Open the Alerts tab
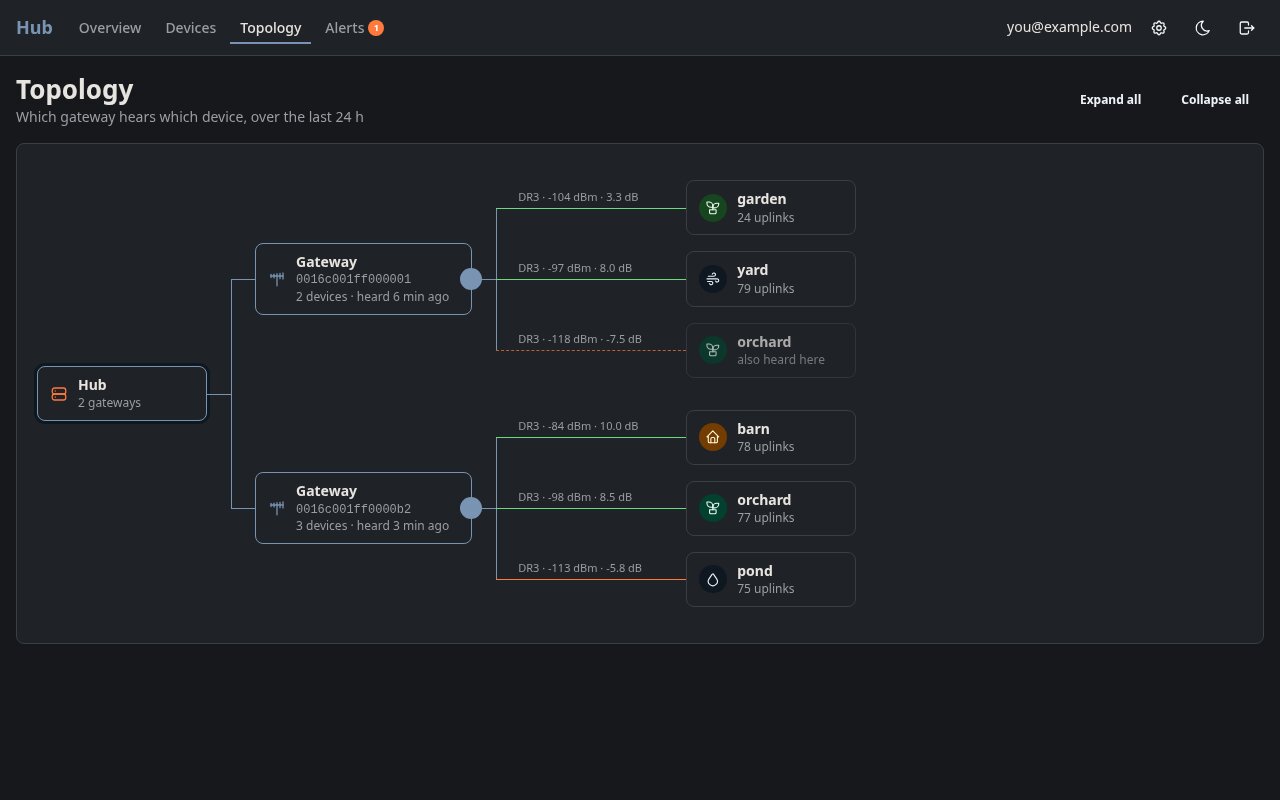The width and height of the screenshot is (1280, 800). (354, 28)
